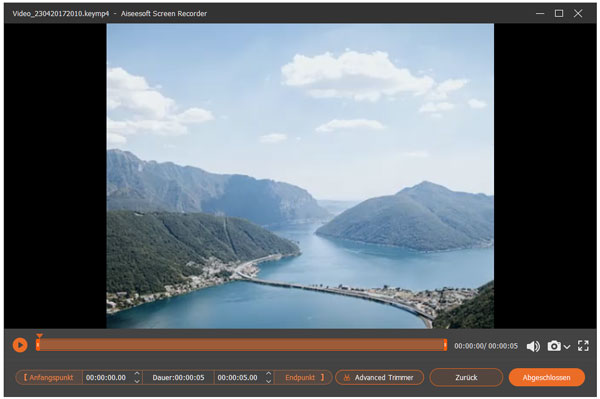
Task: Select the left trim start handle
Action: (x=38, y=345)
